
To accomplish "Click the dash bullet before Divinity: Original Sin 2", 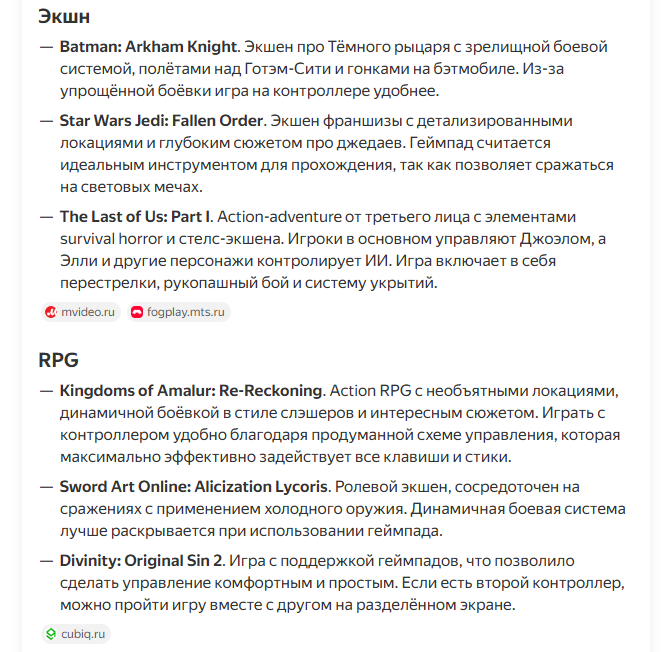I will pos(47,561).
